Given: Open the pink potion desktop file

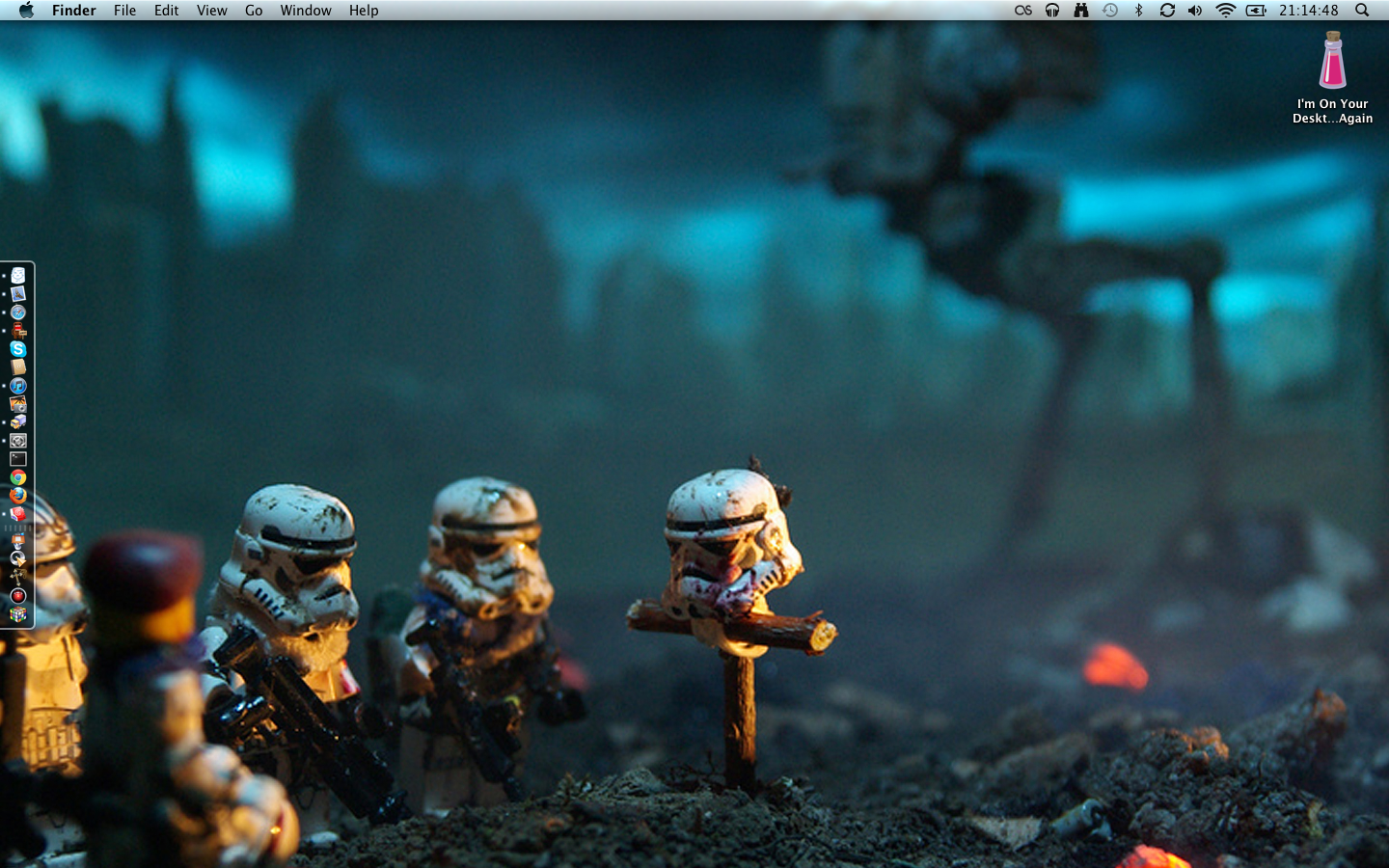Looking at the screenshot, I should click(1332, 61).
